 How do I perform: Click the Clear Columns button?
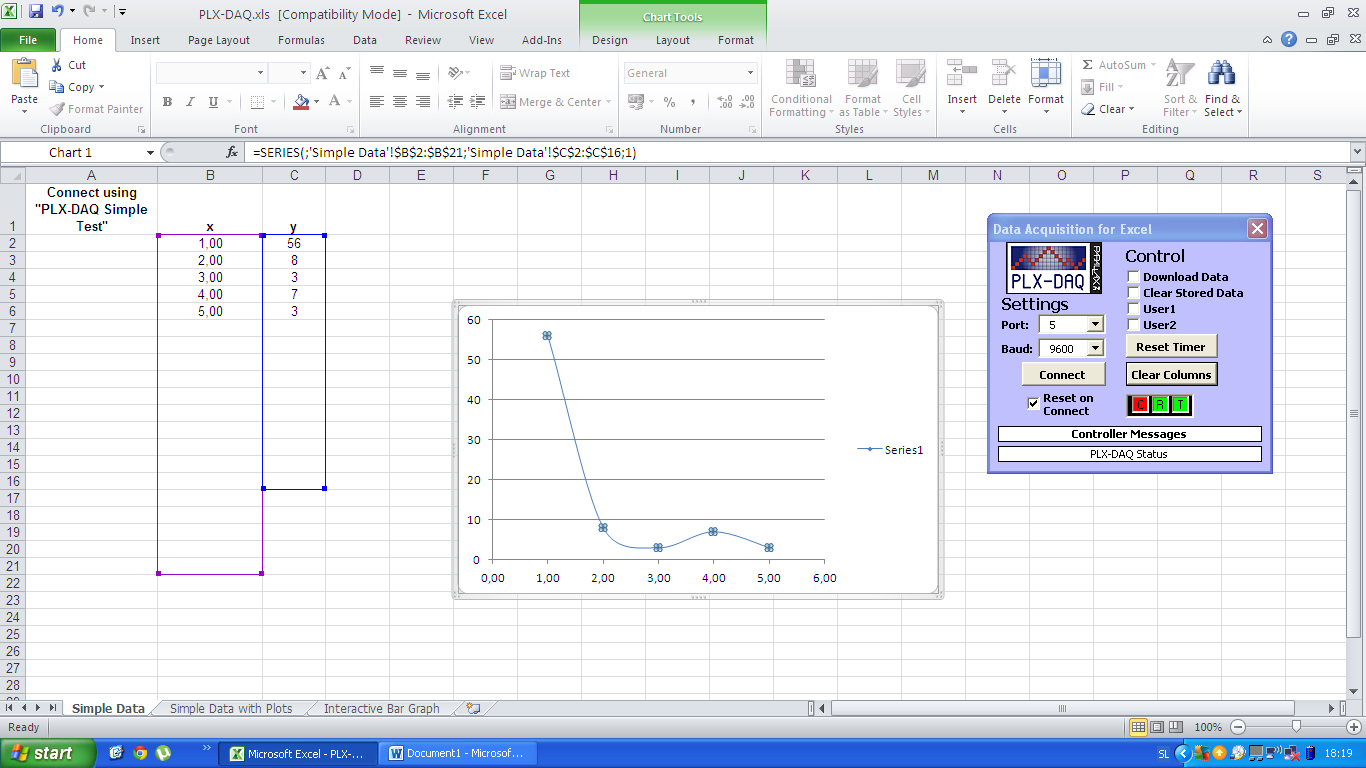(x=1171, y=373)
